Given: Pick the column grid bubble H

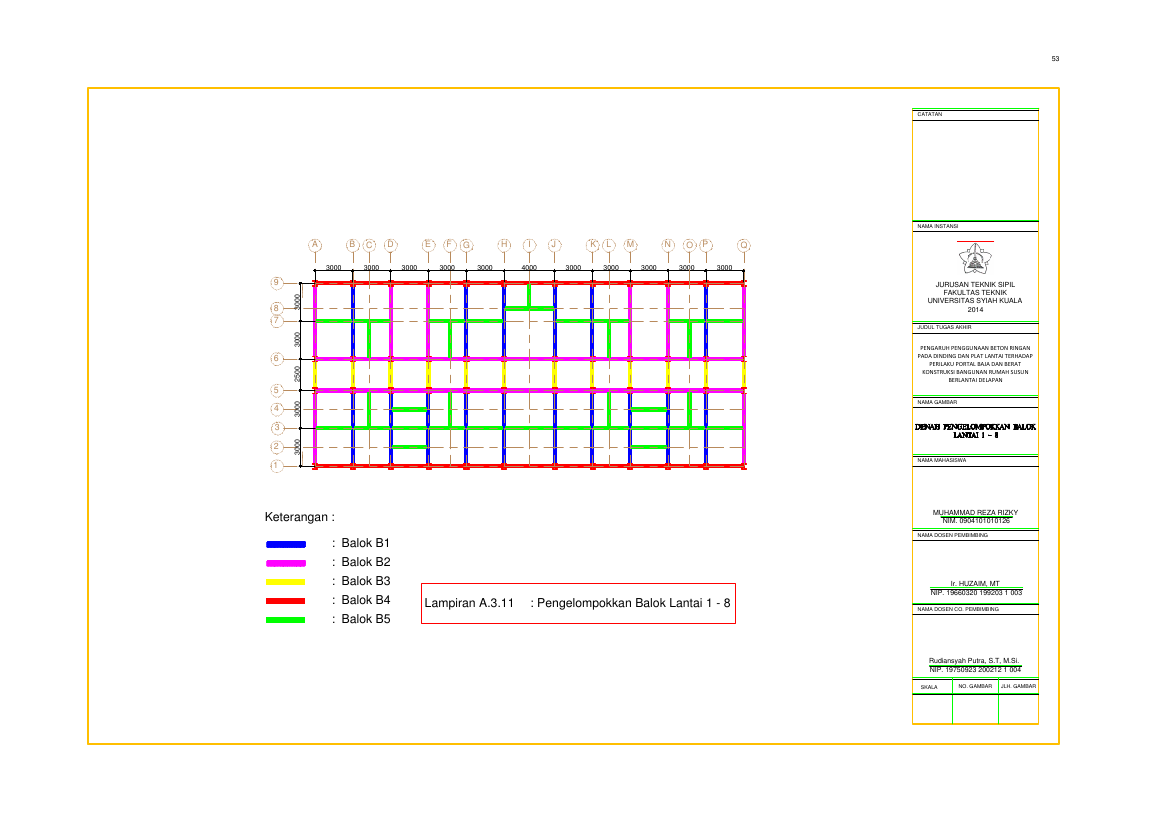Looking at the screenshot, I should point(504,245).
